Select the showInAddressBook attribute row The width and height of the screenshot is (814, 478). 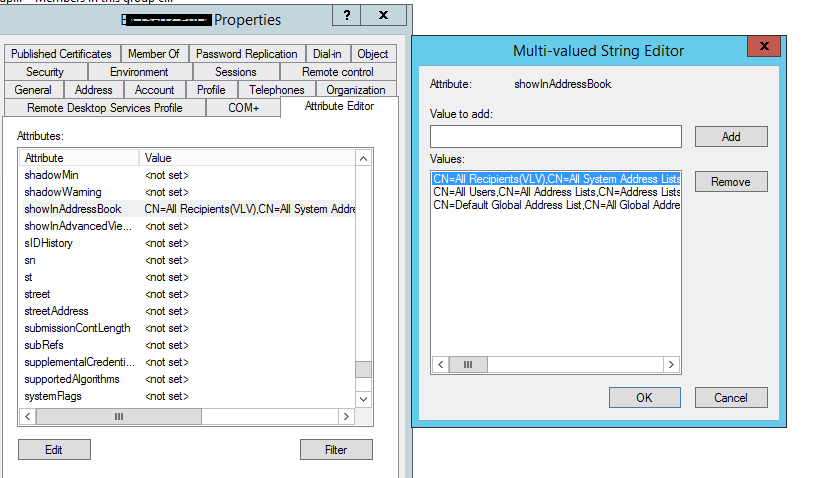click(187, 209)
